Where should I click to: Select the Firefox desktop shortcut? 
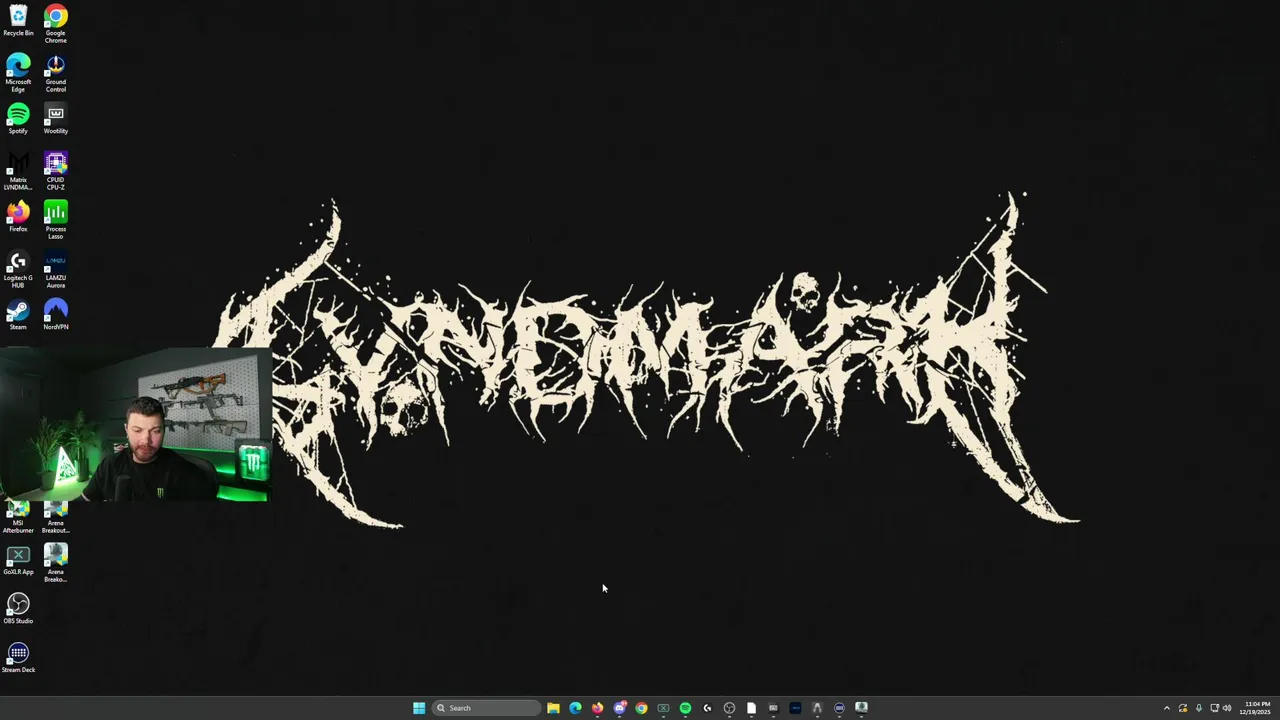pos(18,216)
